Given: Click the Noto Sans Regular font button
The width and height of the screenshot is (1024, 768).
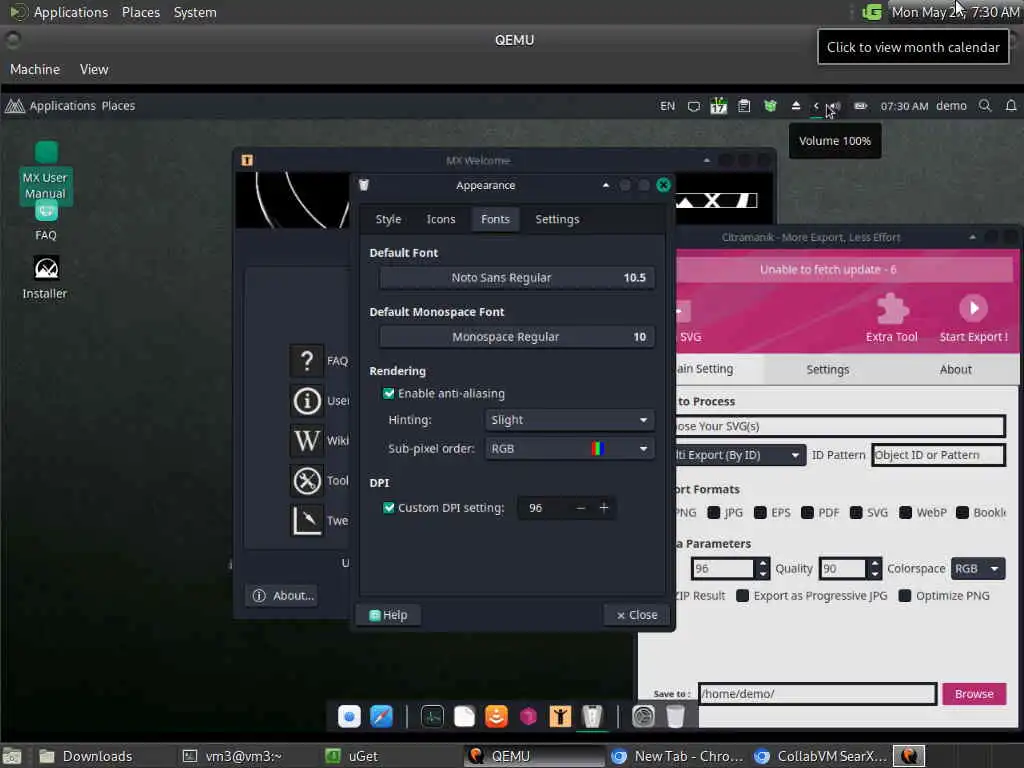Looking at the screenshot, I should point(517,278).
